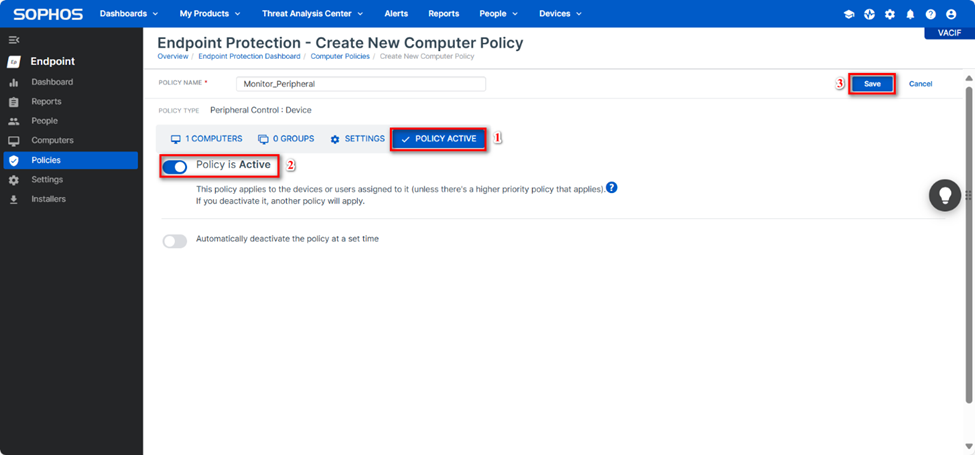Save the new computer policy
The width and height of the screenshot is (975, 455).
pos(872,84)
